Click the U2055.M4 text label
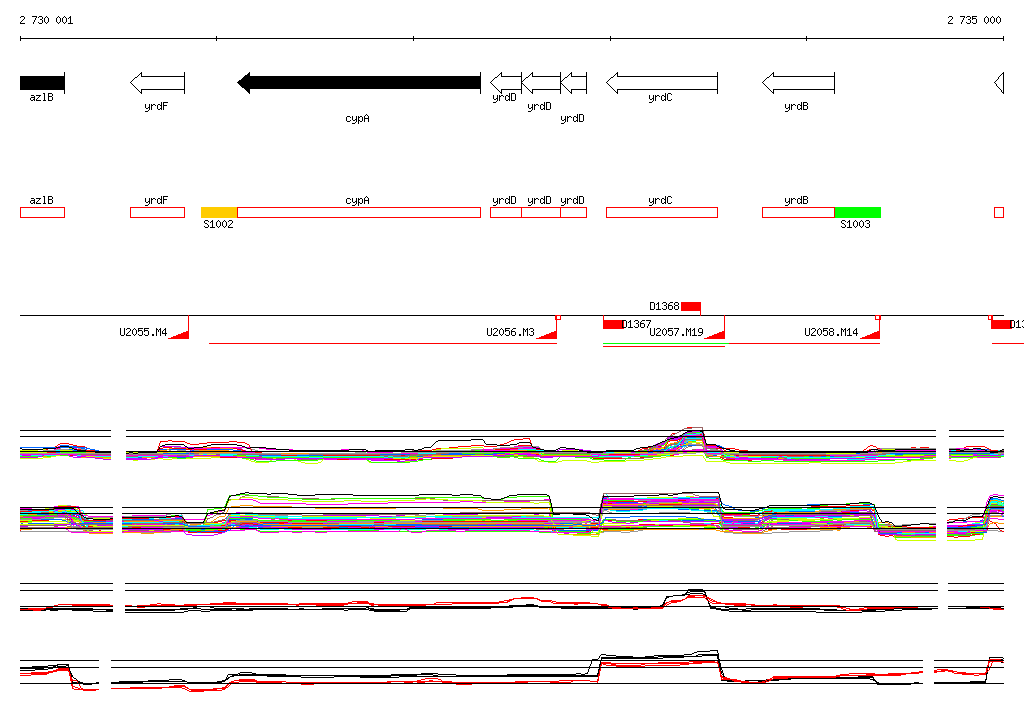 pos(143,333)
